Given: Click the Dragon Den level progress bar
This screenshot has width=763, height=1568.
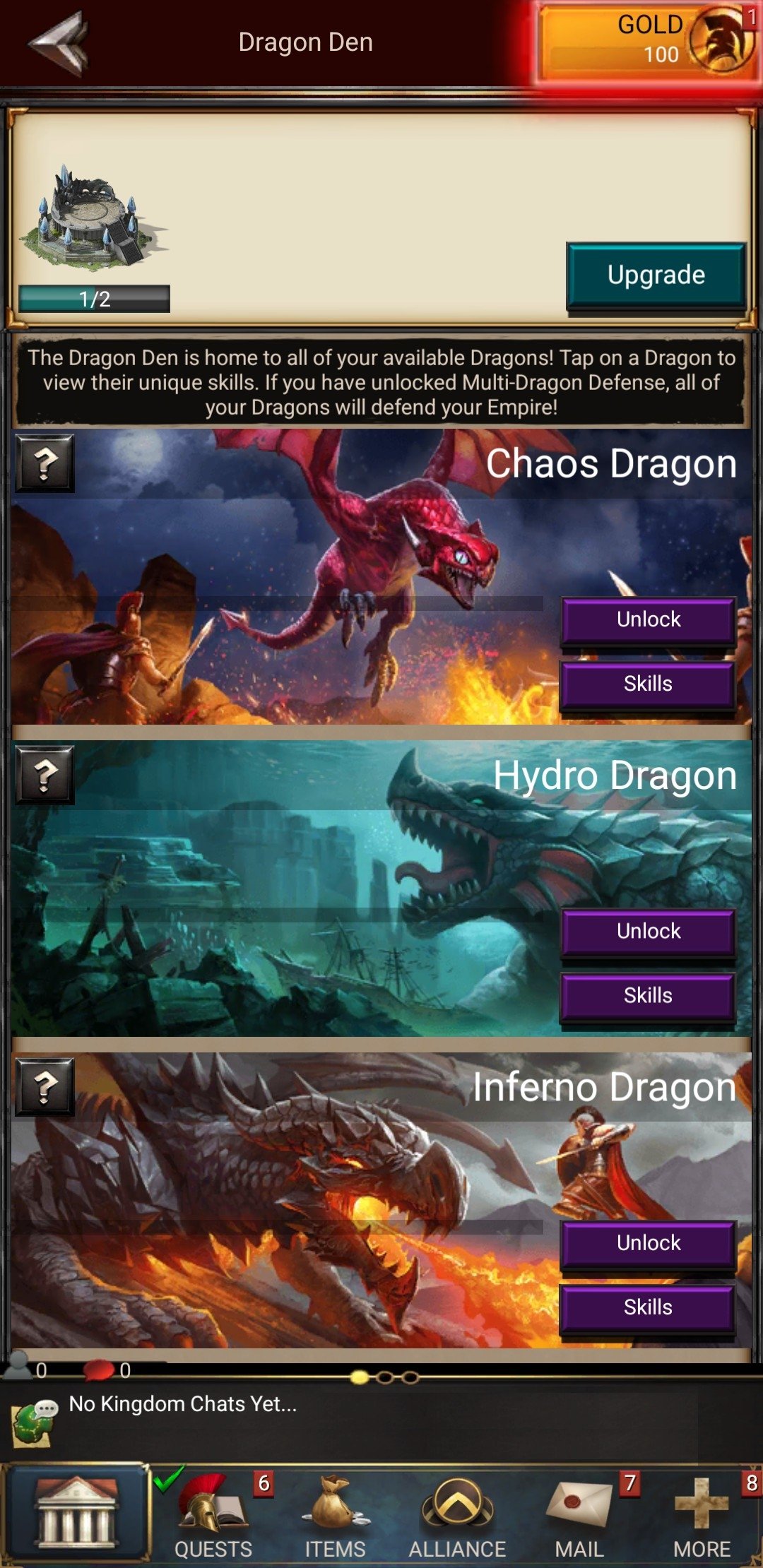Looking at the screenshot, I should [x=94, y=299].
